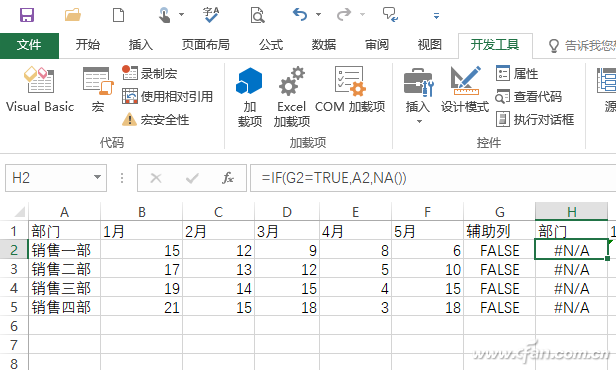The image size is (616, 370).
Task: Toggle Use Relative References (使用相对引用)
Action: [x=167, y=96]
